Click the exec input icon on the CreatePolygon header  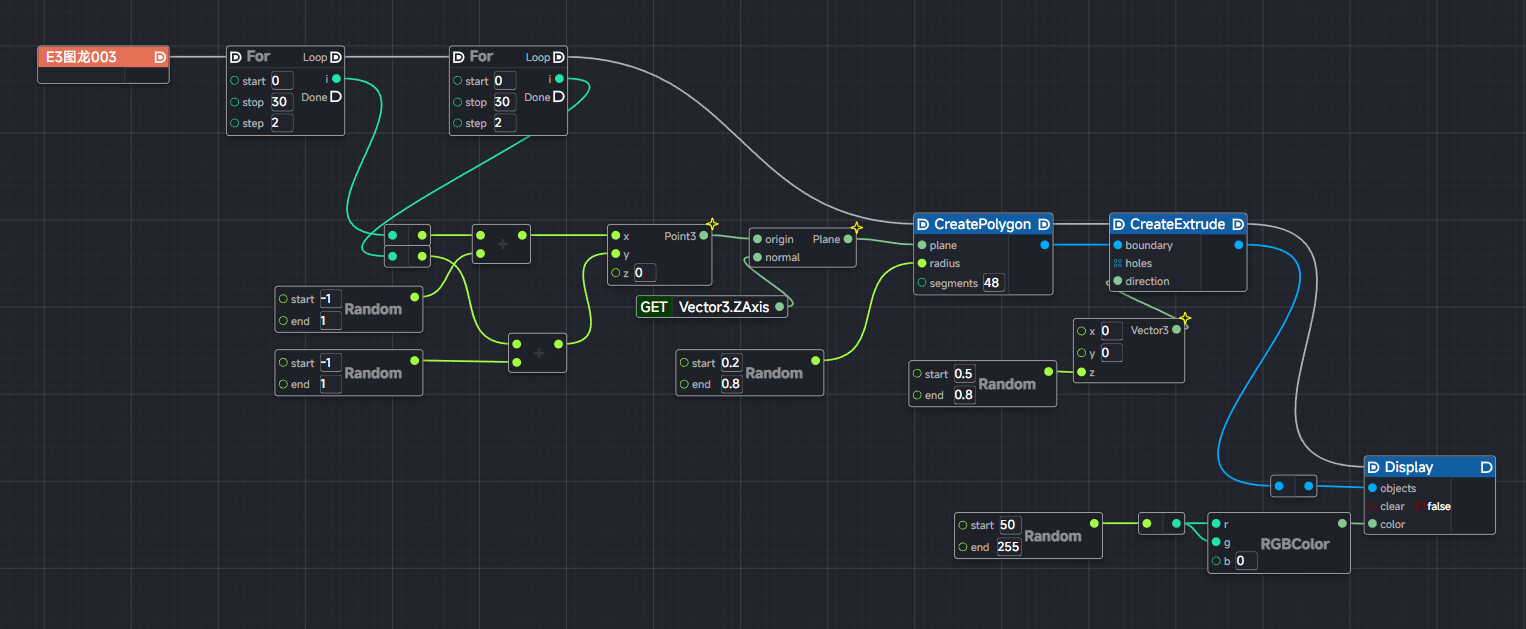click(922, 224)
